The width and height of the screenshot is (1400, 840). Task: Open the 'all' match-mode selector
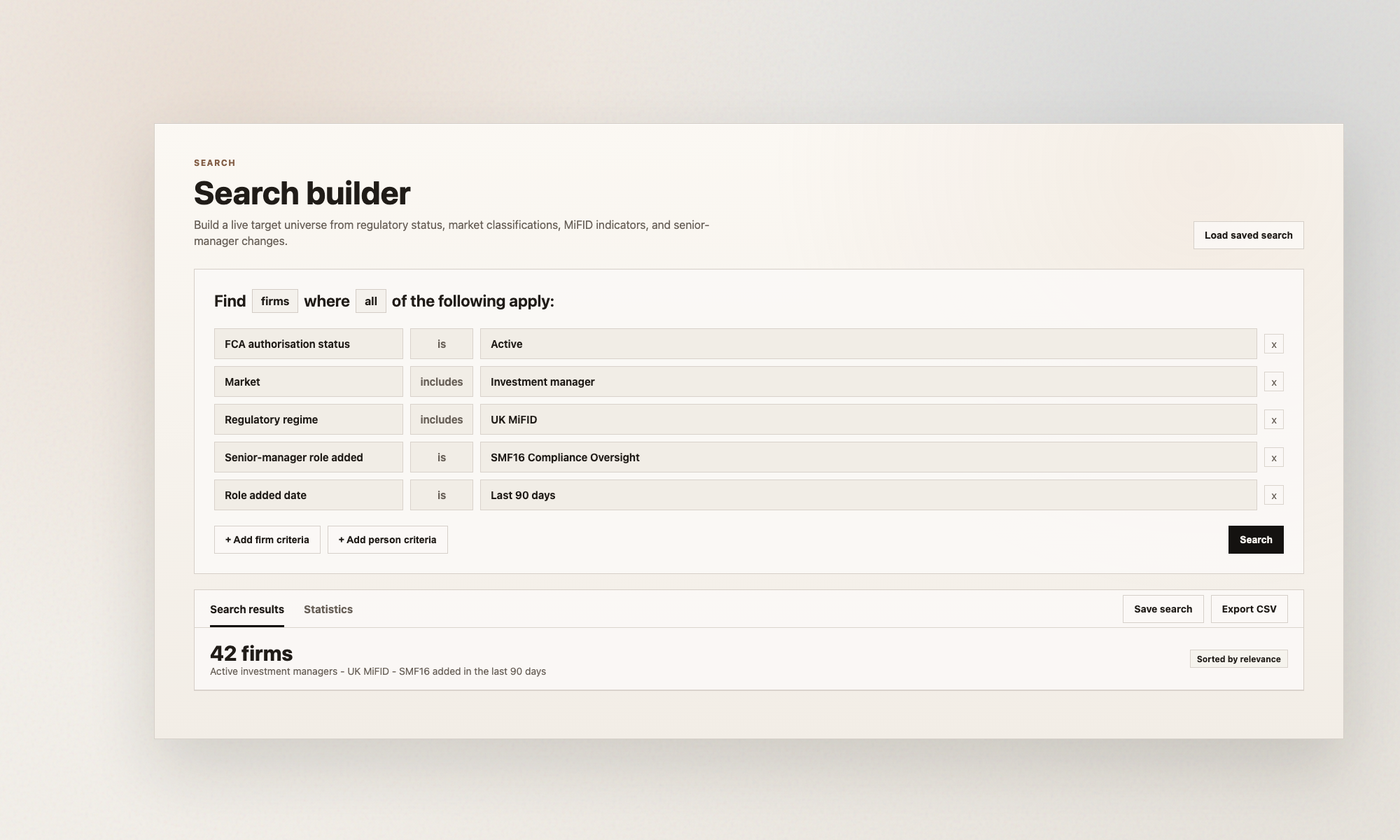[370, 301]
